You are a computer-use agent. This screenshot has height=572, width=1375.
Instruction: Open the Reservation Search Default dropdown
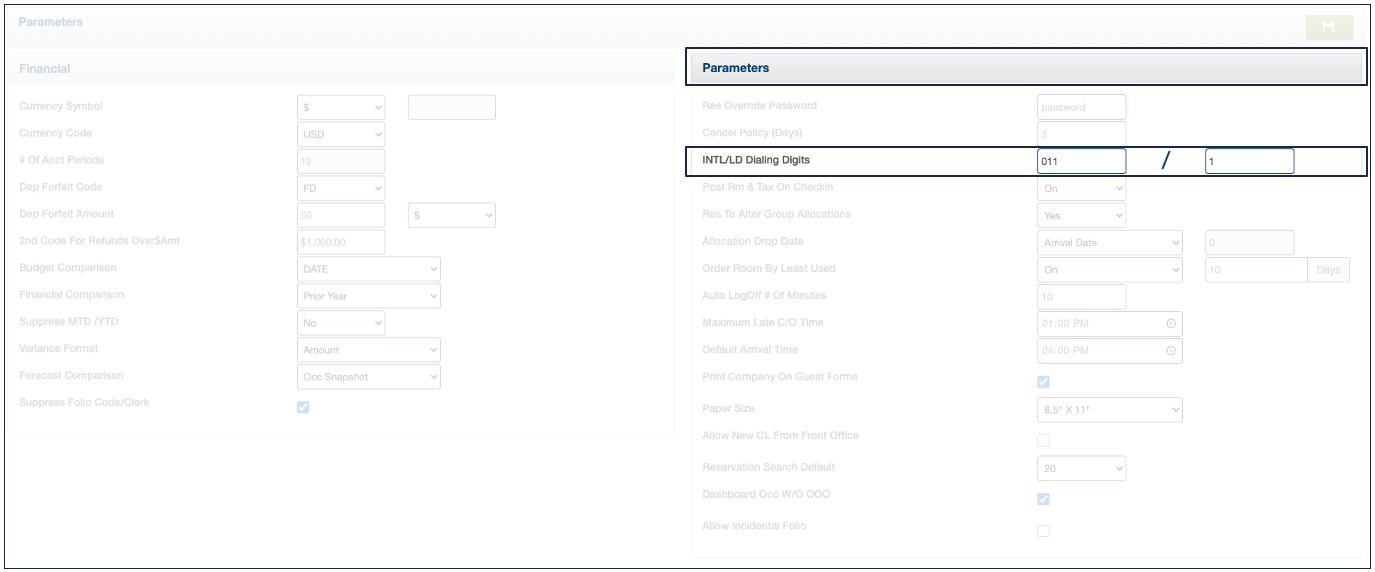(1081, 468)
